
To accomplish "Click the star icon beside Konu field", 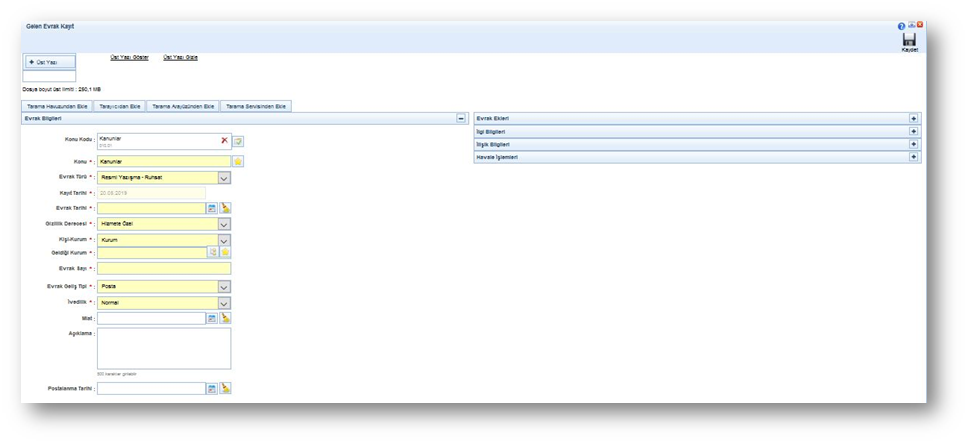I will coord(238,161).
